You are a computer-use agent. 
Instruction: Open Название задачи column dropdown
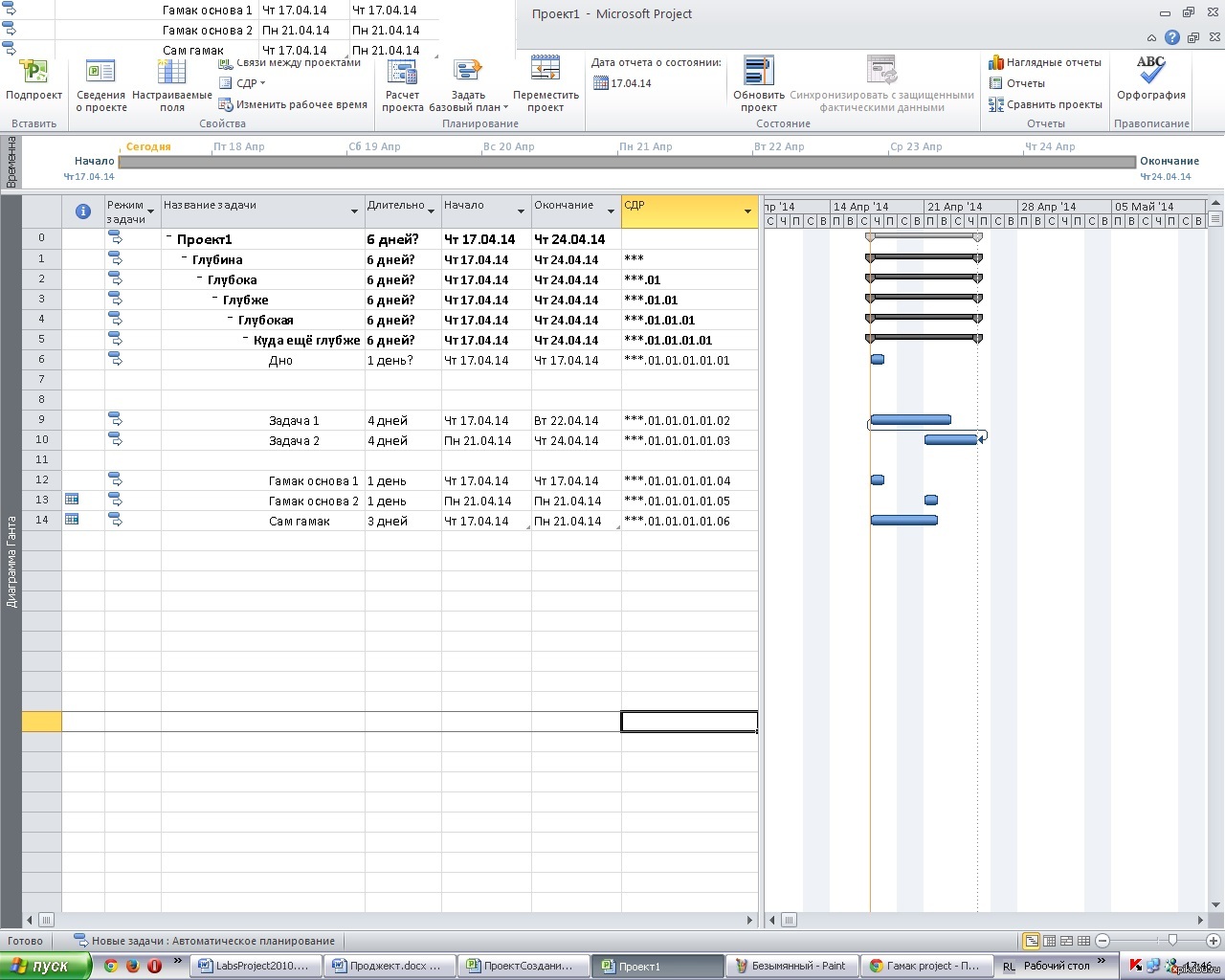(x=354, y=212)
